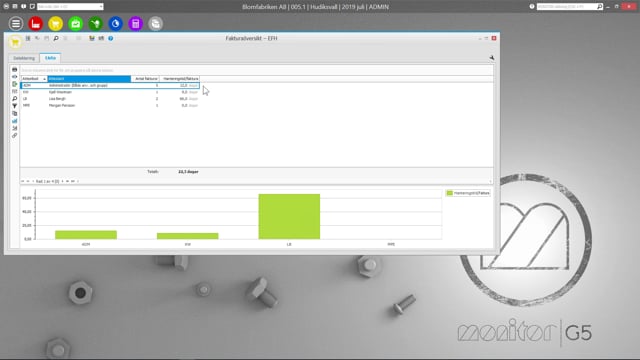Click the group-by drop area above column headers
The width and height of the screenshot is (640, 360).
tap(256, 70)
